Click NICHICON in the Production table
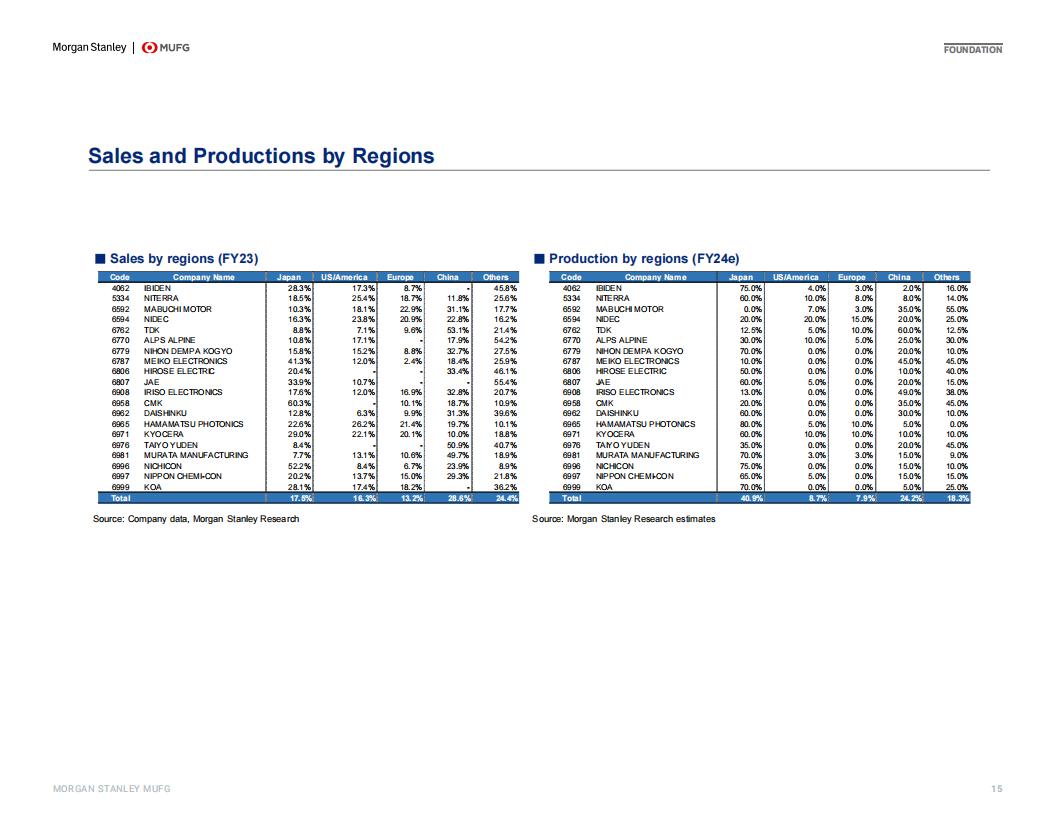Image resolution: width=1056 pixels, height=816 pixels. 614,466
